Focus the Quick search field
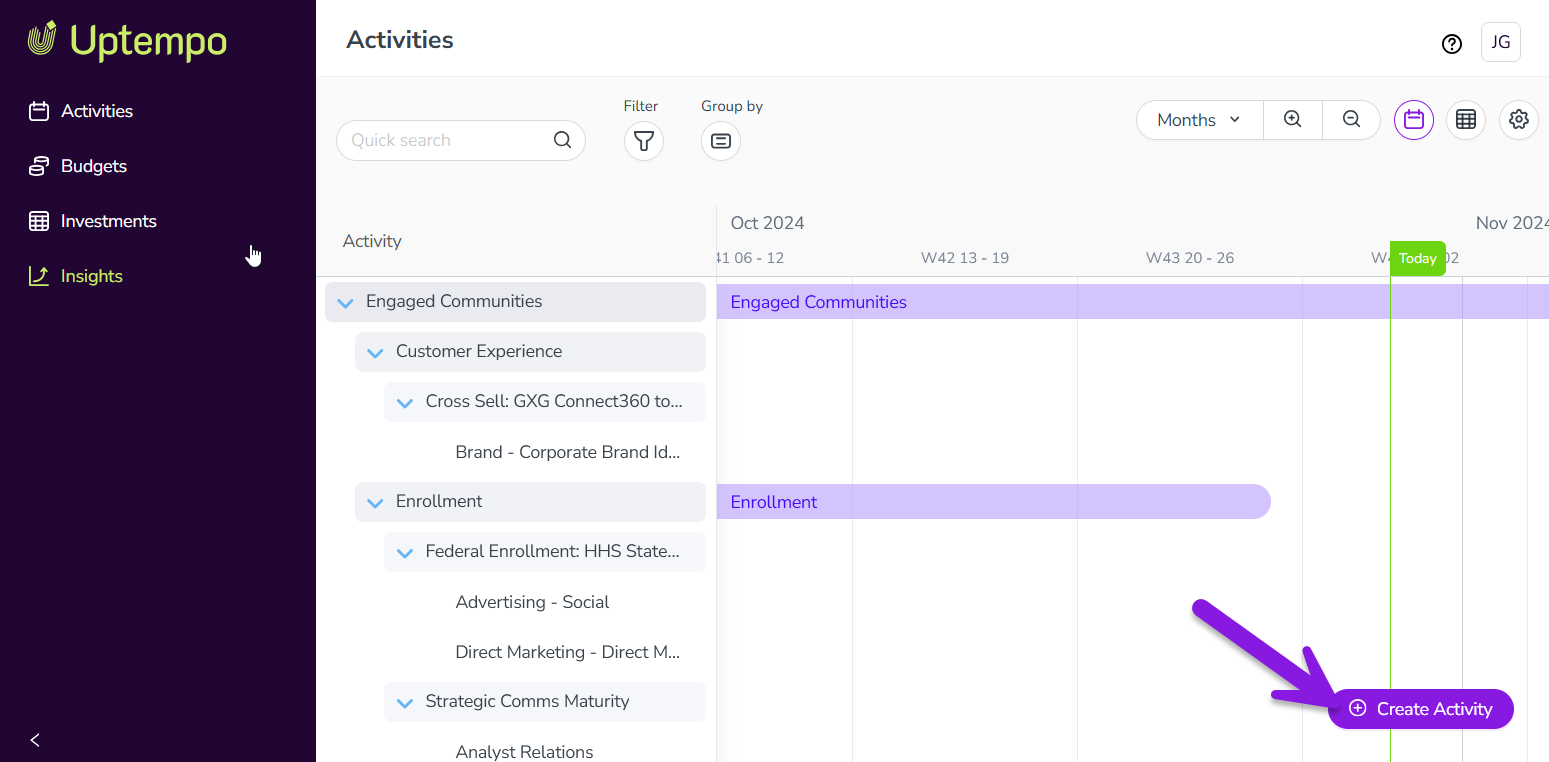 click(x=461, y=140)
